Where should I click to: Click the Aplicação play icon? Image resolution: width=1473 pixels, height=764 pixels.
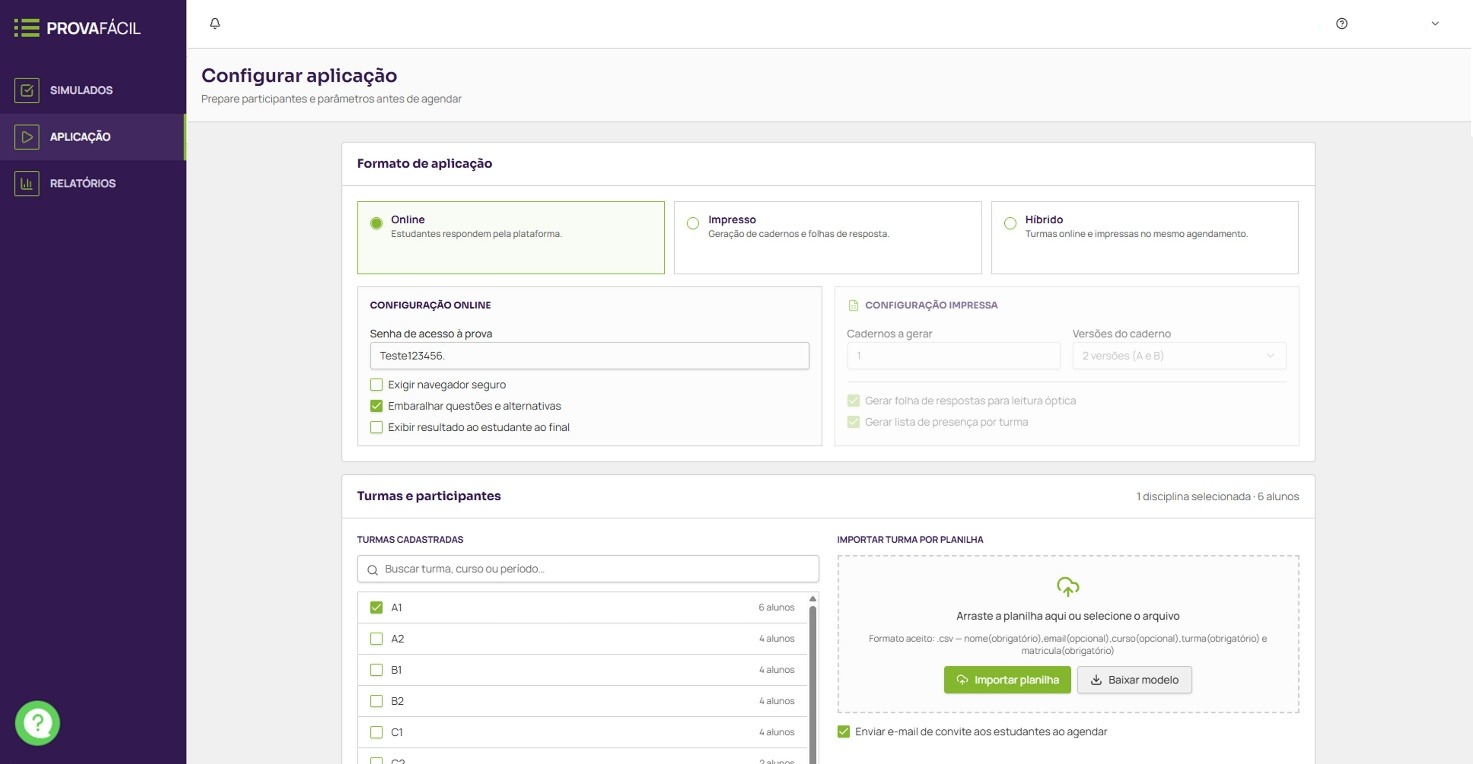coord(27,137)
